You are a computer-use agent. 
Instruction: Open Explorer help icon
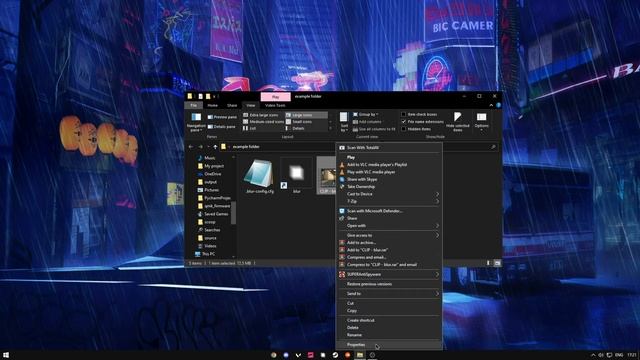point(498,105)
